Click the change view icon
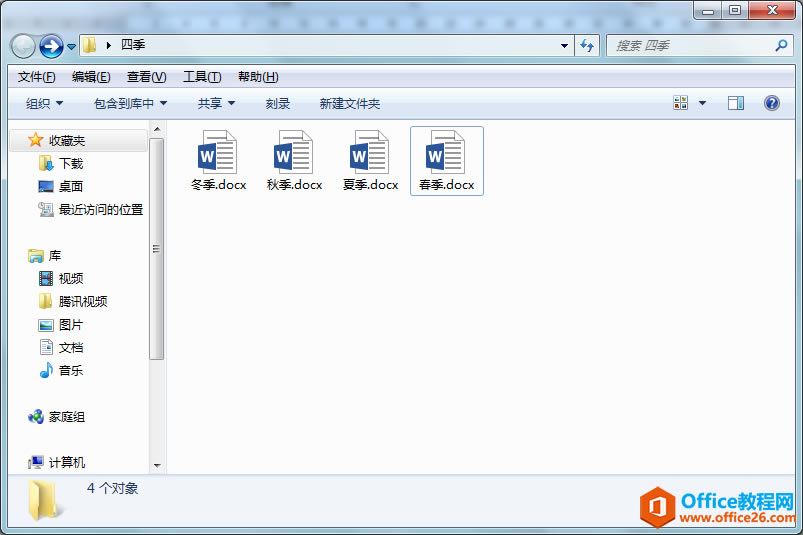 pyautogui.click(x=681, y=103)
